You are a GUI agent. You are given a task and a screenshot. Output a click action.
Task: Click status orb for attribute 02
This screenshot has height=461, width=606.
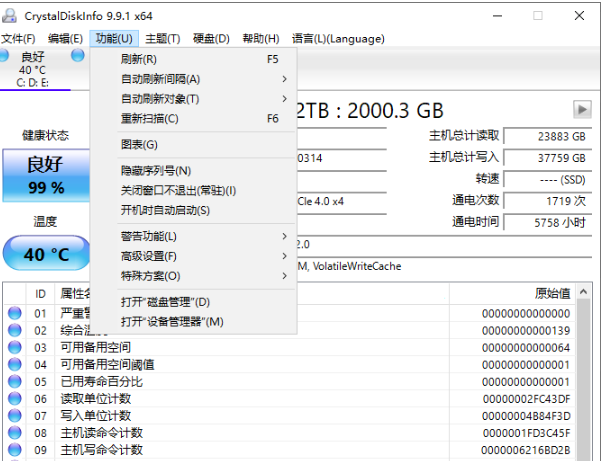[15, 330]
